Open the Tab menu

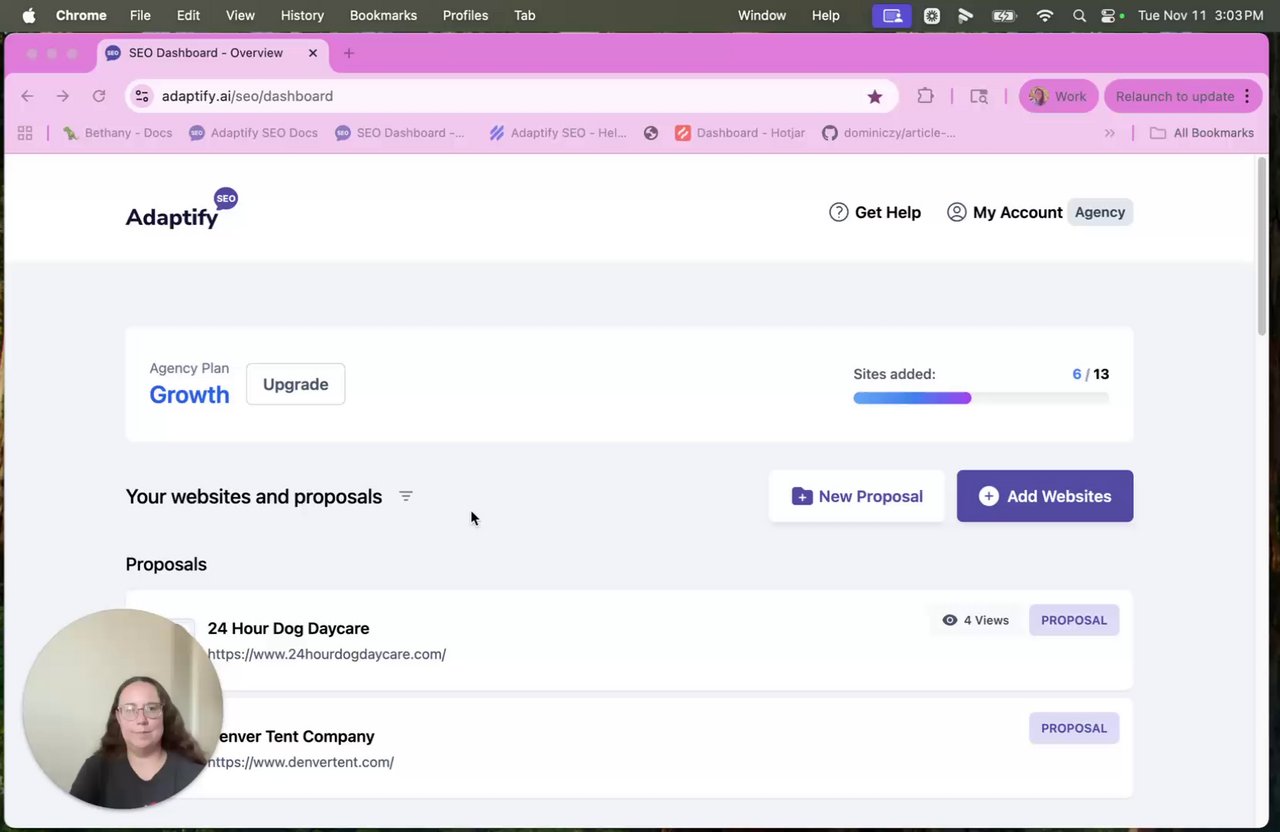pos(524,15)
